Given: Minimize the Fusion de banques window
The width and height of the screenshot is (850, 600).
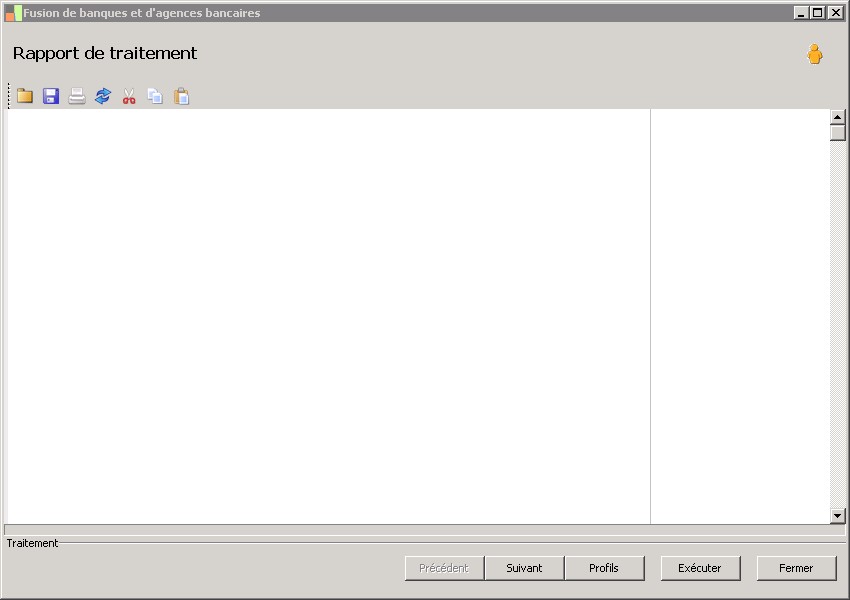Looking at the screenshot, I should 801,12.
